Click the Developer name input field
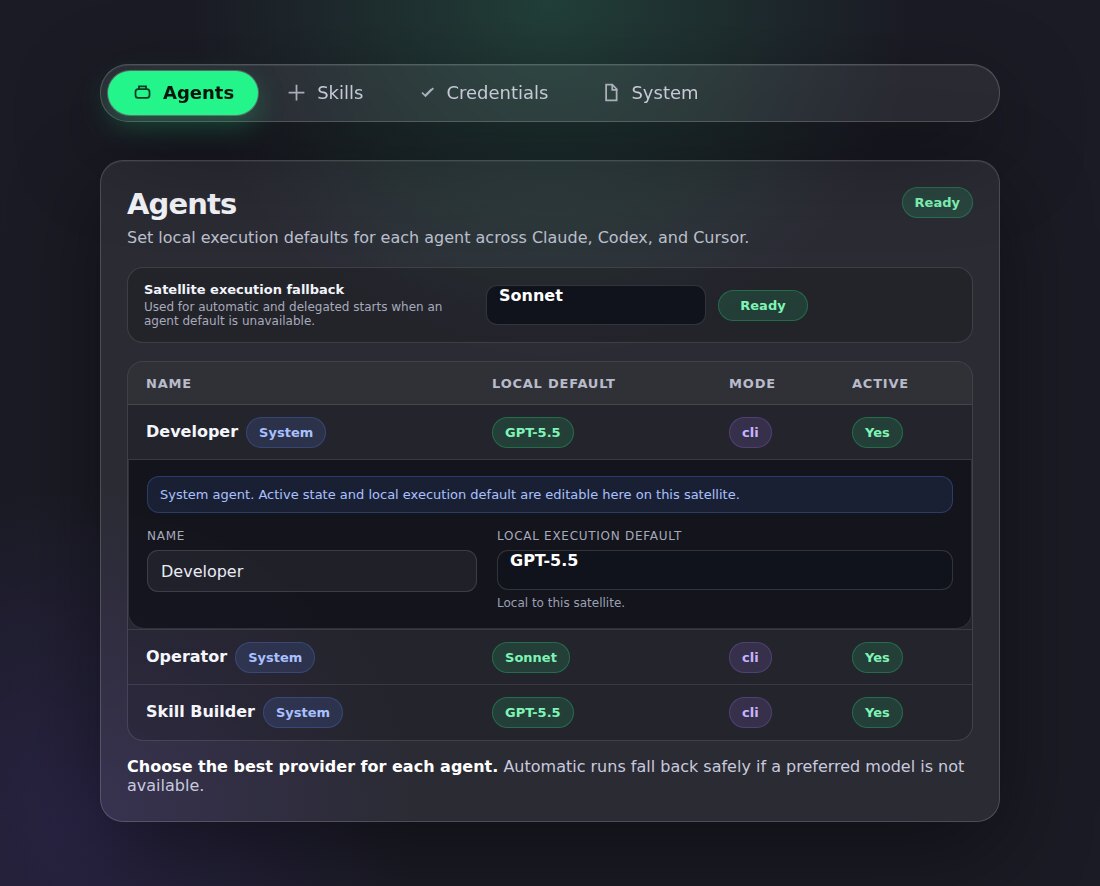 tap(311, 571)
